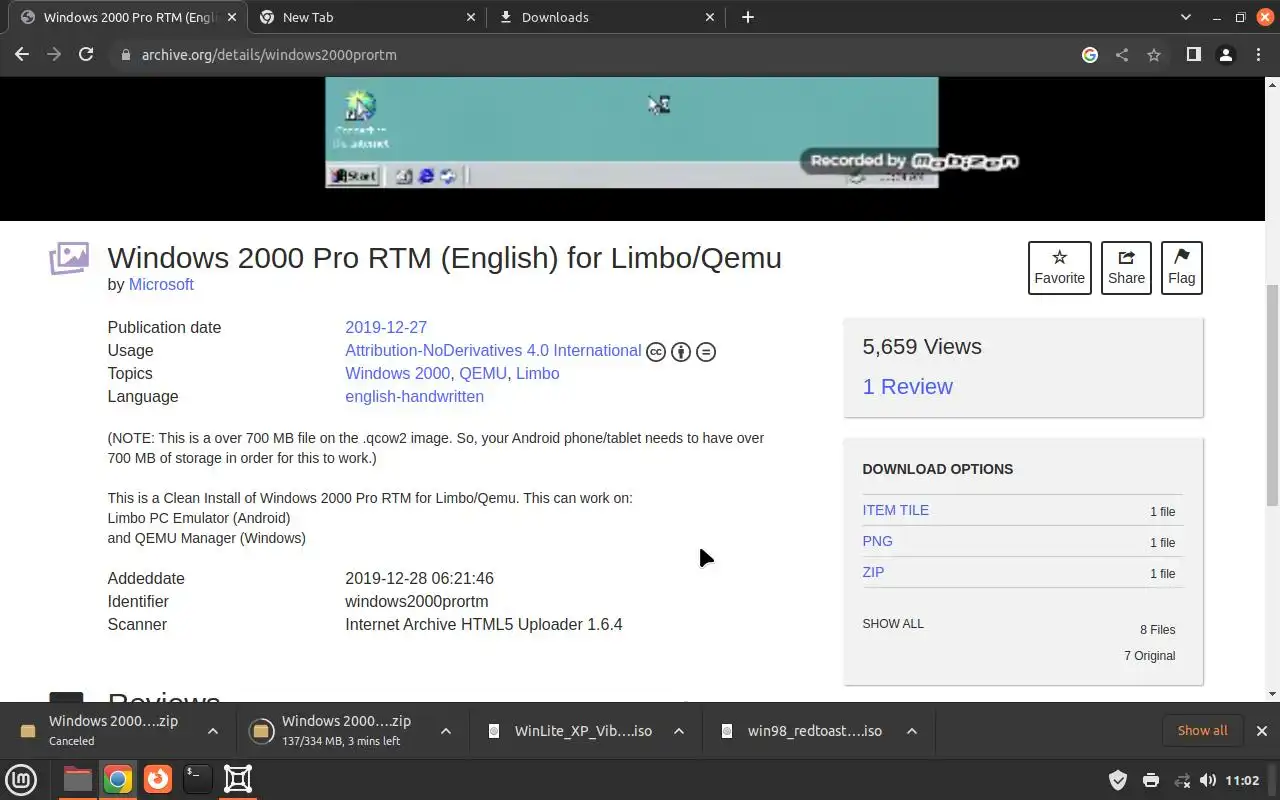The width and height of the screenshot is (1280, 800).
Task: Select the capture-frame app on the taskbar
Action: coord(238,779)
